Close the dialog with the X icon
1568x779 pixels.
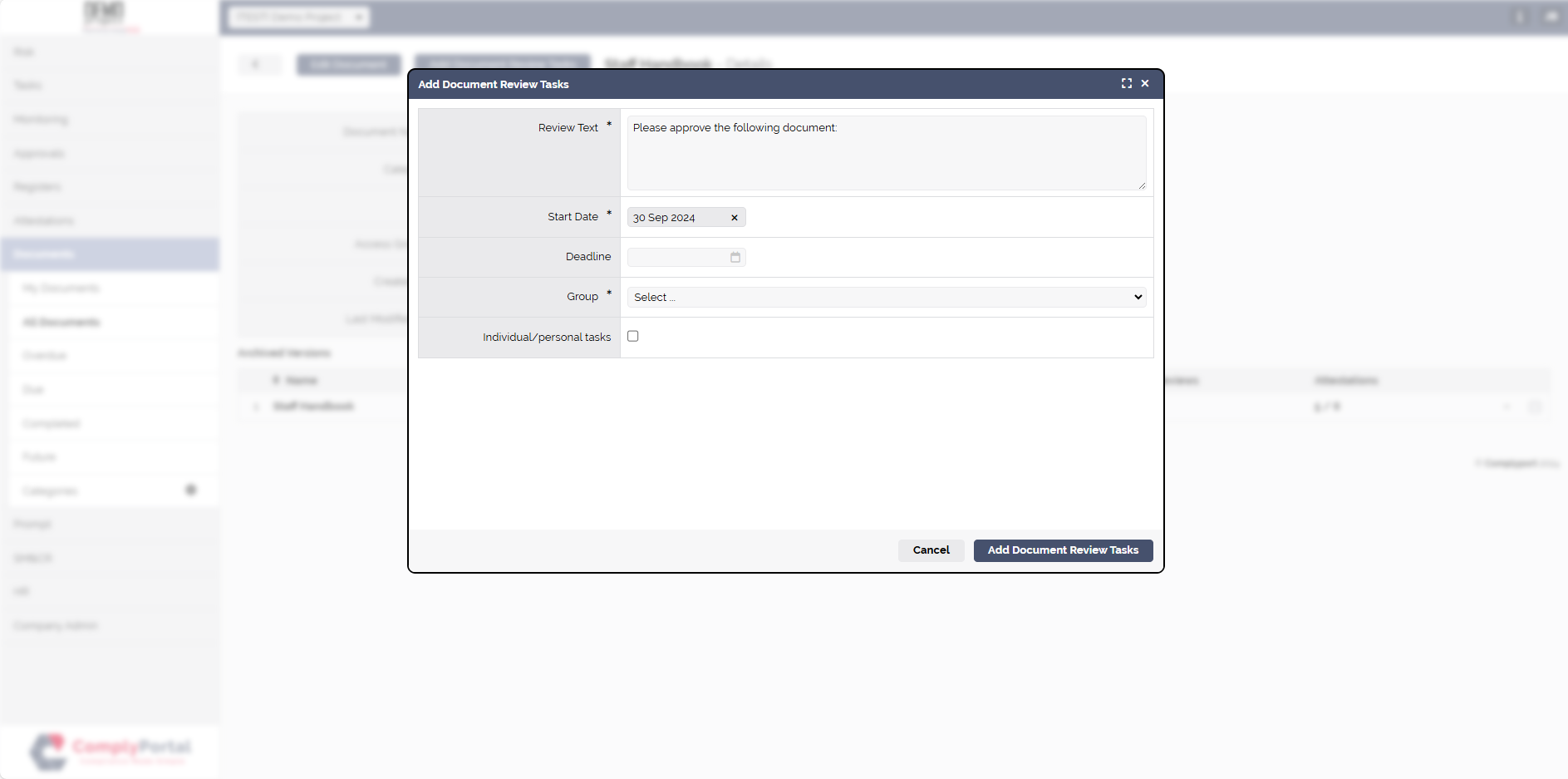tap(1145, 83)
